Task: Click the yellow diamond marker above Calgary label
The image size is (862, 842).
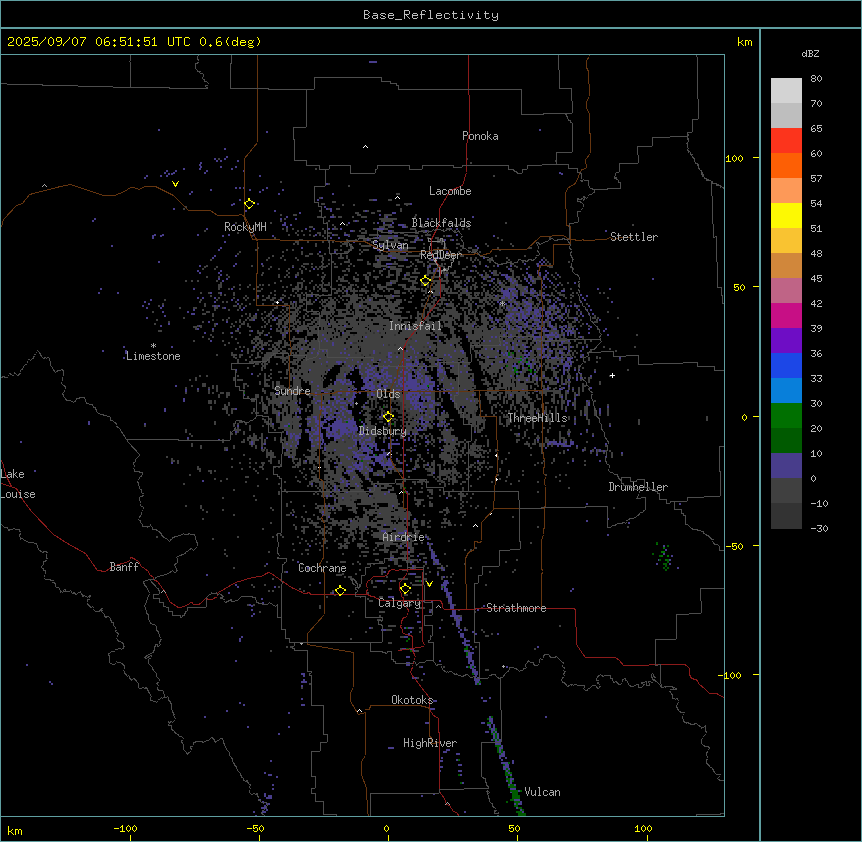Action: pyautogui.click(x=405, y=589)
